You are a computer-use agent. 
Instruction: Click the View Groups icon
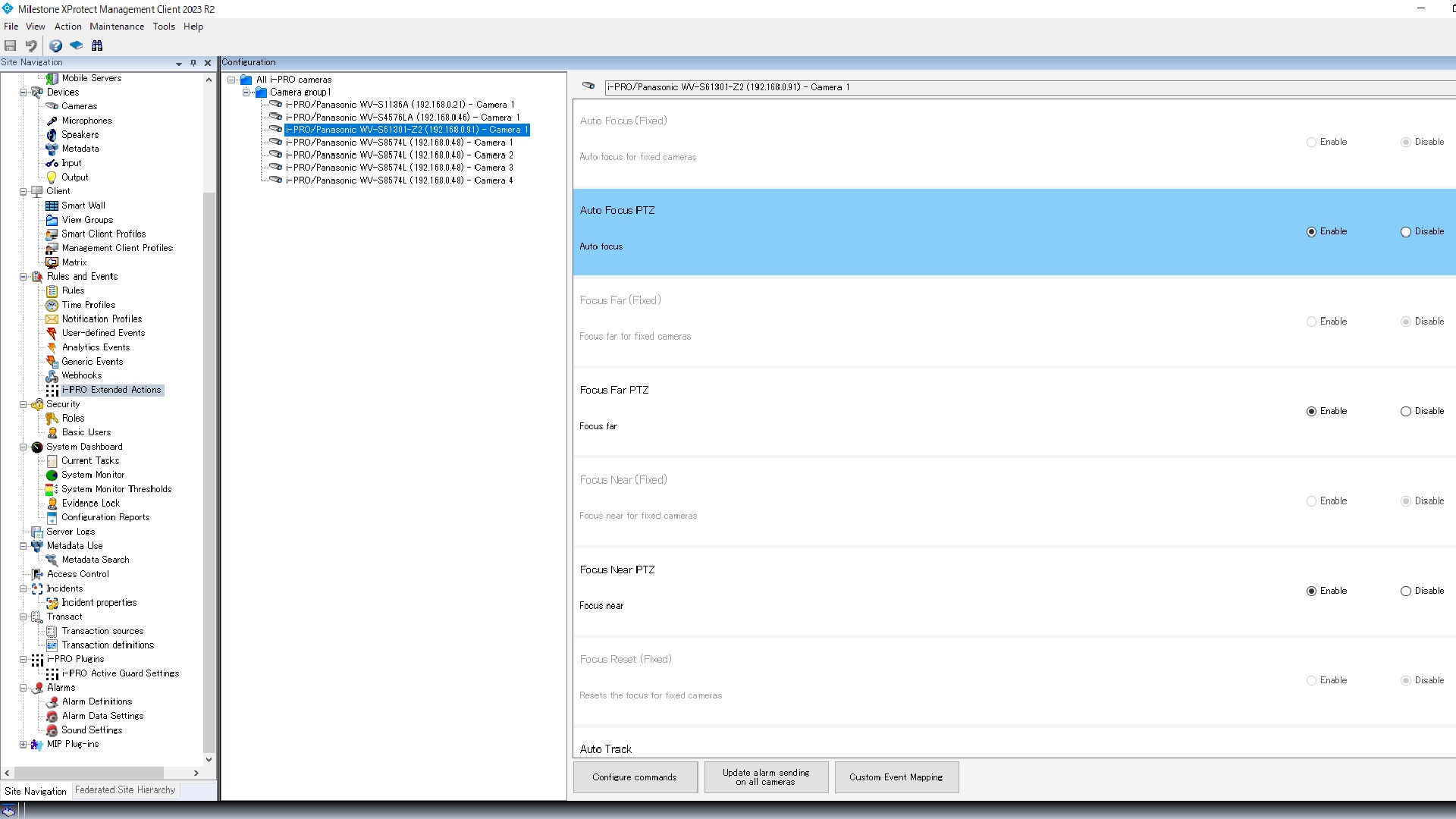(x=52, y=220)
